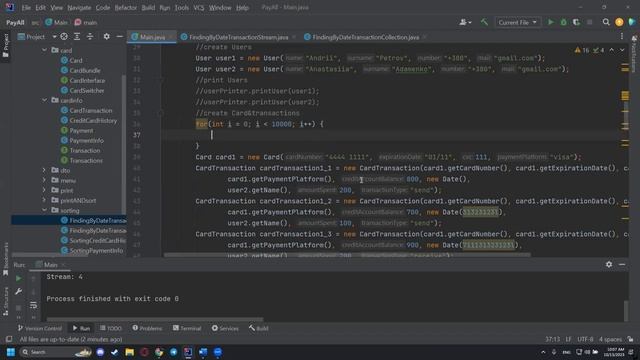Image resolution: width=640 pixels, height=360 pixels.
Task: Start debugging with the bug icon
Action: point(564,22)
